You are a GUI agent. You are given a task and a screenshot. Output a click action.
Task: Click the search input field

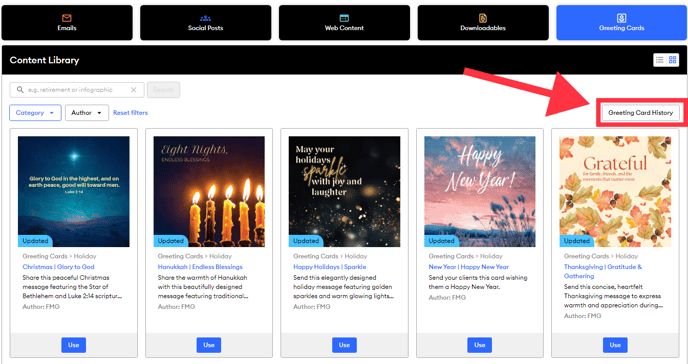[x=77, y=90]
